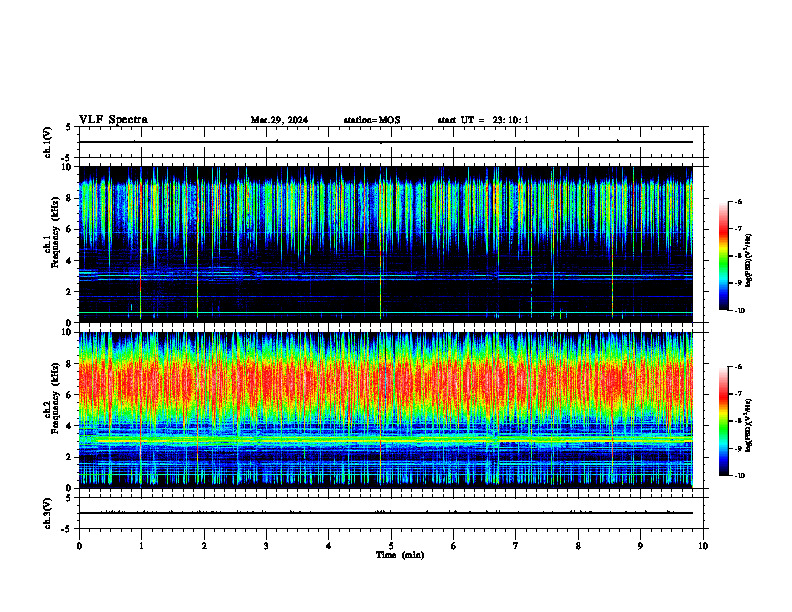Click the time axis tick label "5"

[x=391, y=546]
